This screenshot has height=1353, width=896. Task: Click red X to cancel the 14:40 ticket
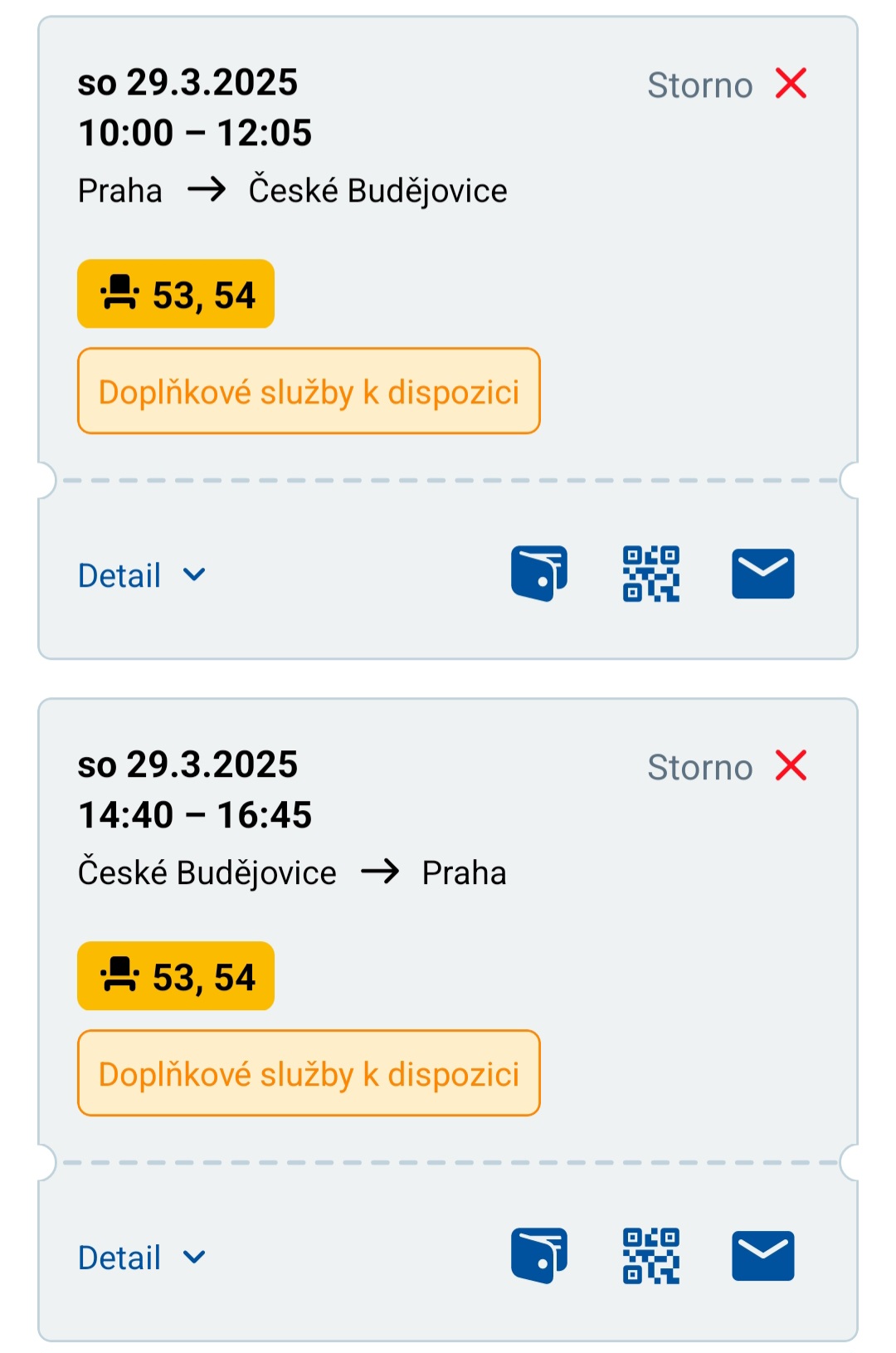(x=791, y=765)
